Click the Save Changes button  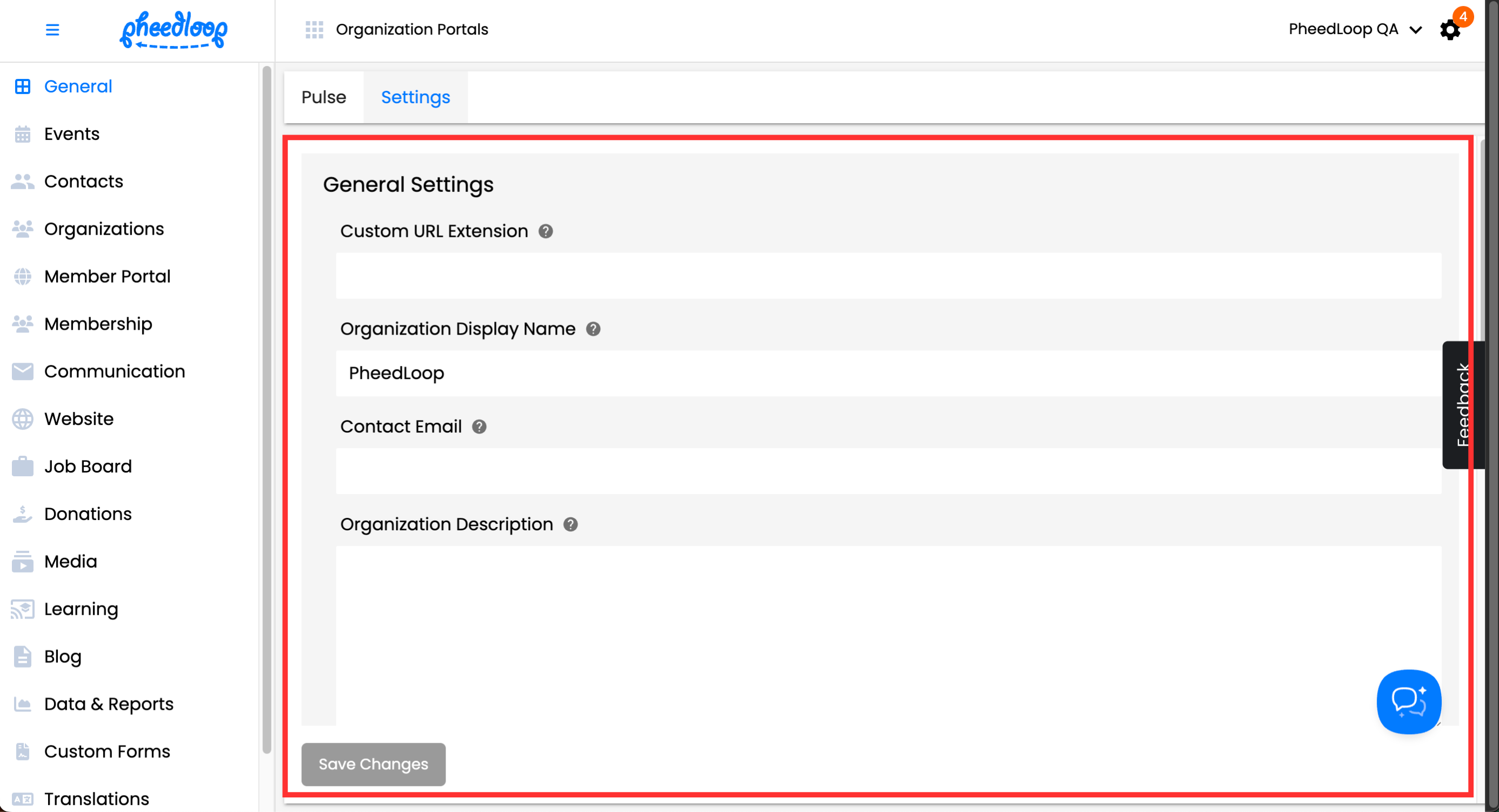tap(373, 764)
